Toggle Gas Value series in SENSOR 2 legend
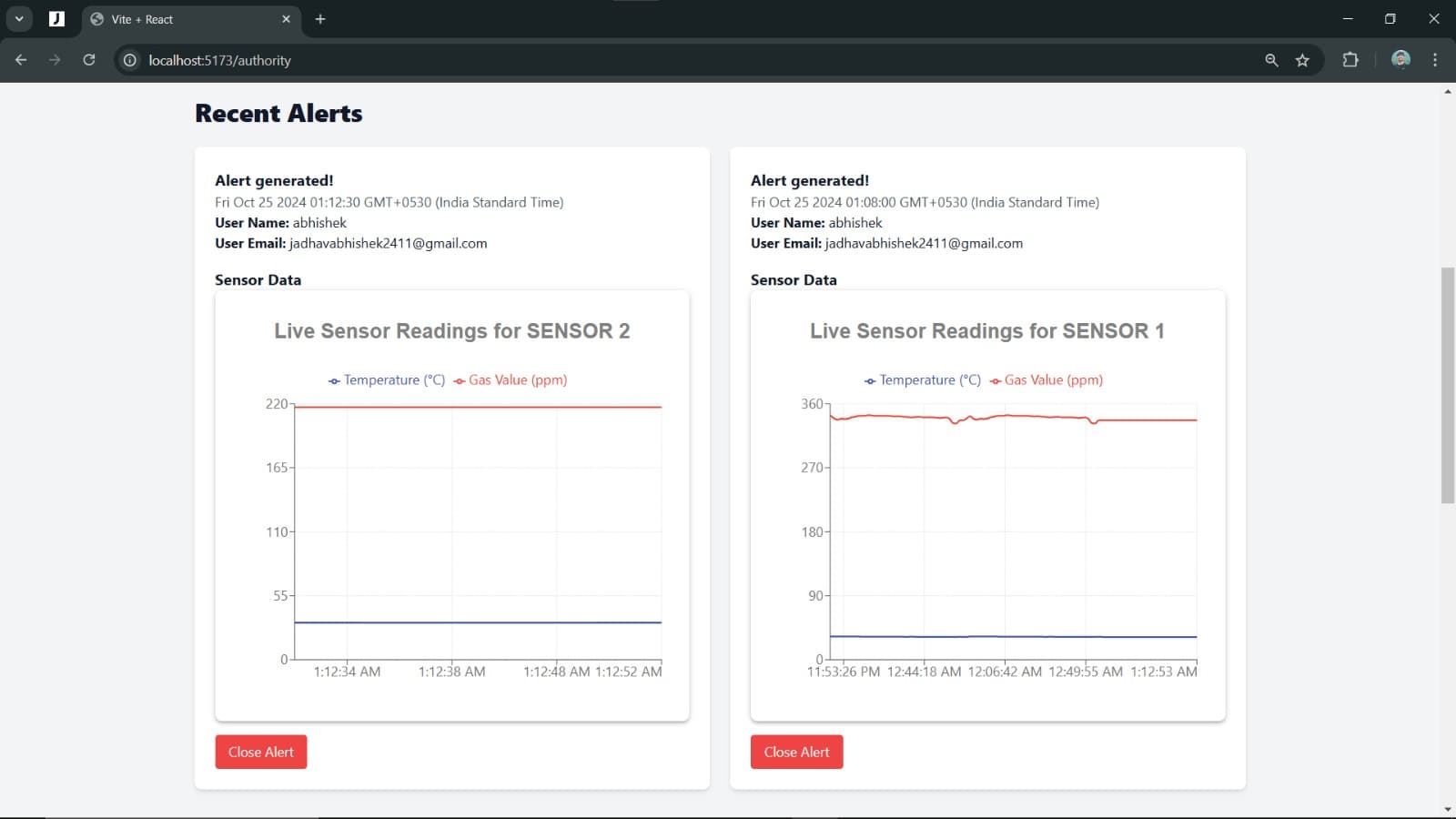This screenshot has height=819, width=1456. coord(511,380)
